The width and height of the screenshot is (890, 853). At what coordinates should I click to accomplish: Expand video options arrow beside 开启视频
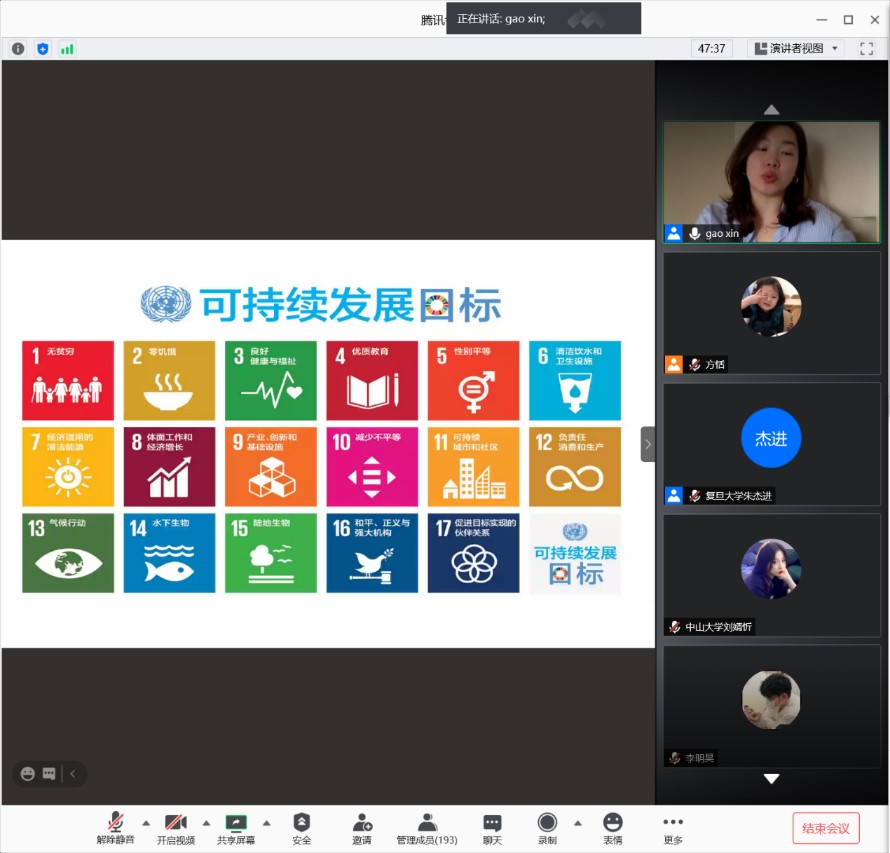[x=206, y=822]
